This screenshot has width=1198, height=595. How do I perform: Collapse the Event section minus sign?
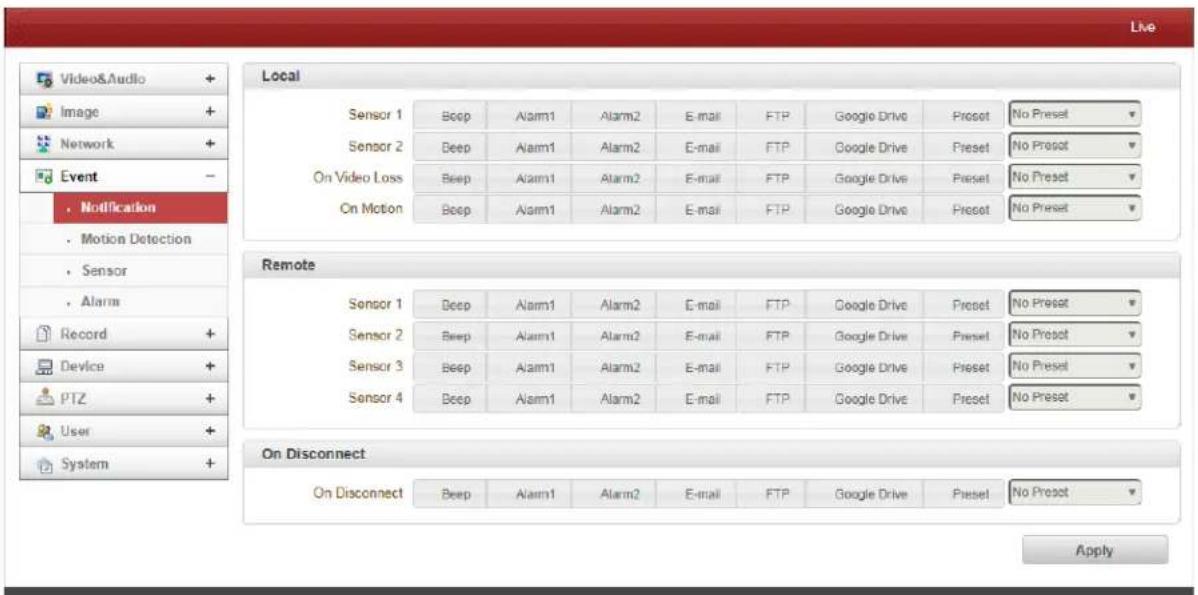210,176
